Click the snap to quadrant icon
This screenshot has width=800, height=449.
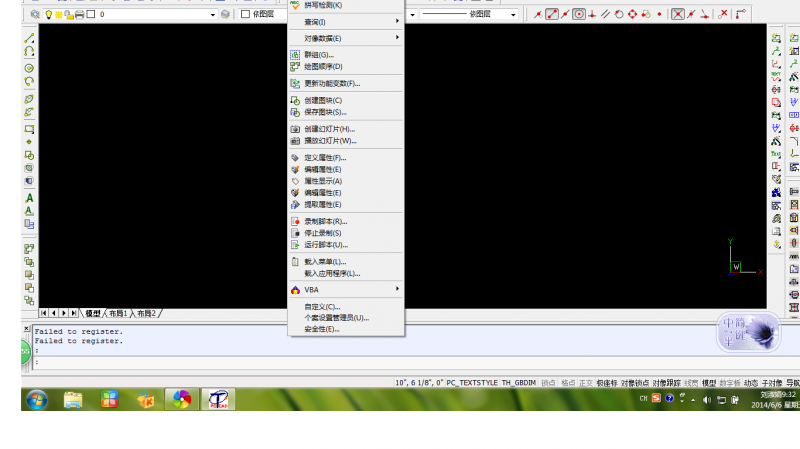point(632,14)
